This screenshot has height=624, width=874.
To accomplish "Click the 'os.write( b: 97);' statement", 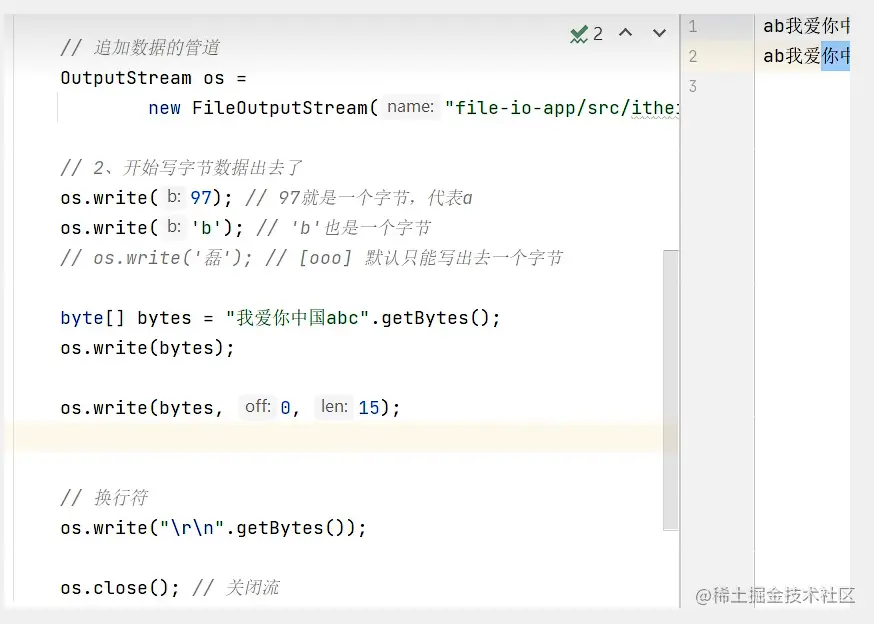I will [x=147, y=198].
